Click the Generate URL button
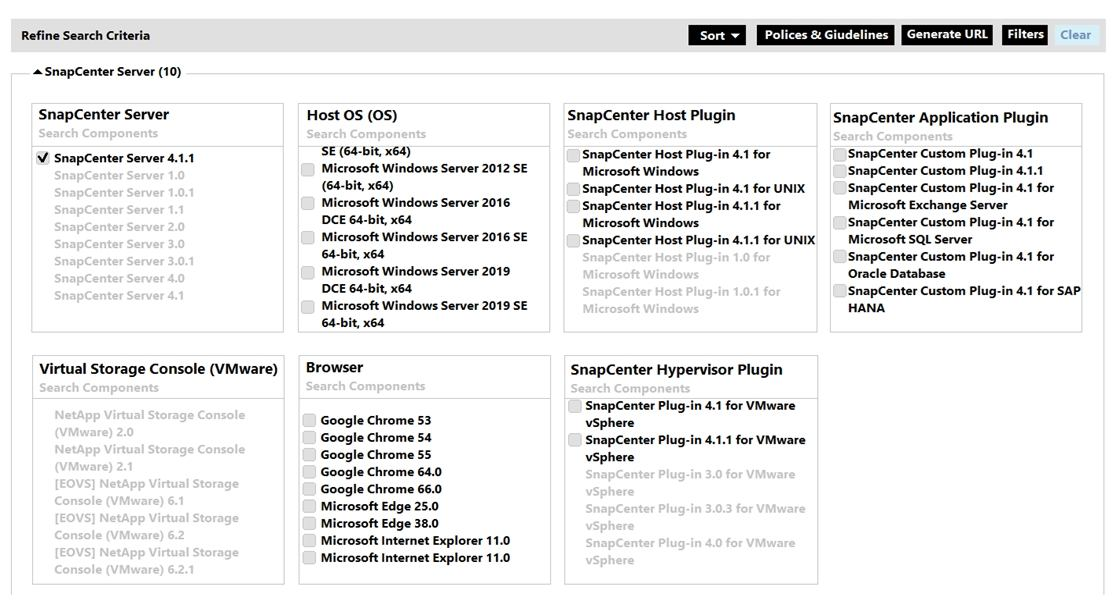 (946, 35)
